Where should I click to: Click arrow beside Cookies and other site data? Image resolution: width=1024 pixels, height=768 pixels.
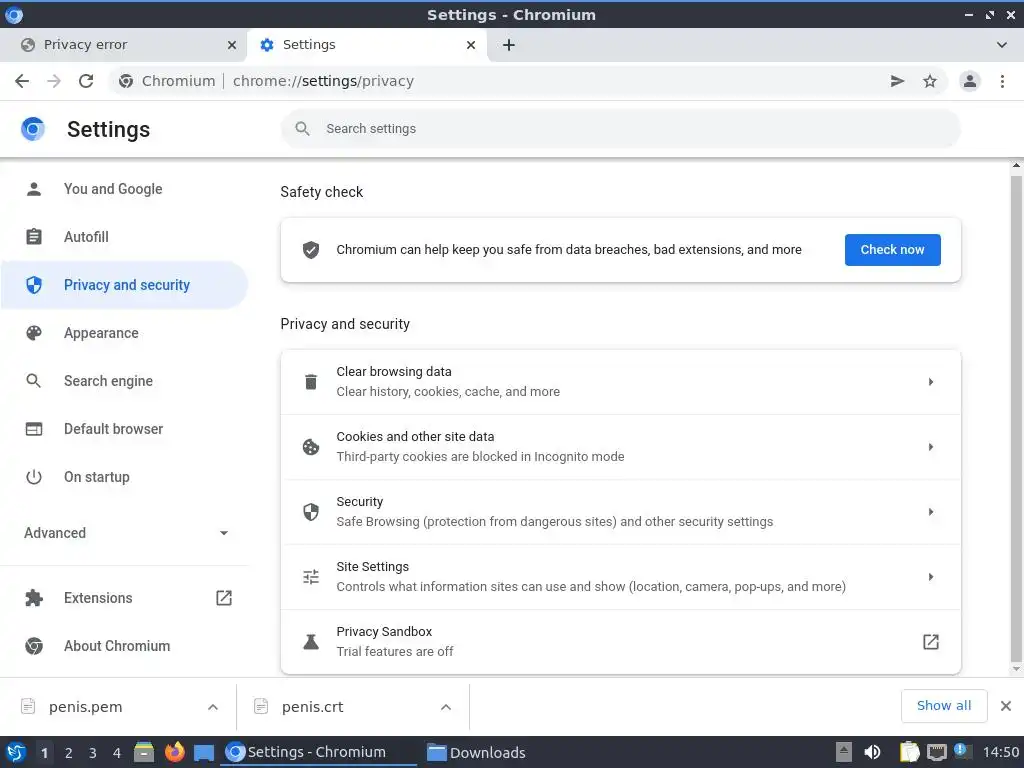click(931, 447)
